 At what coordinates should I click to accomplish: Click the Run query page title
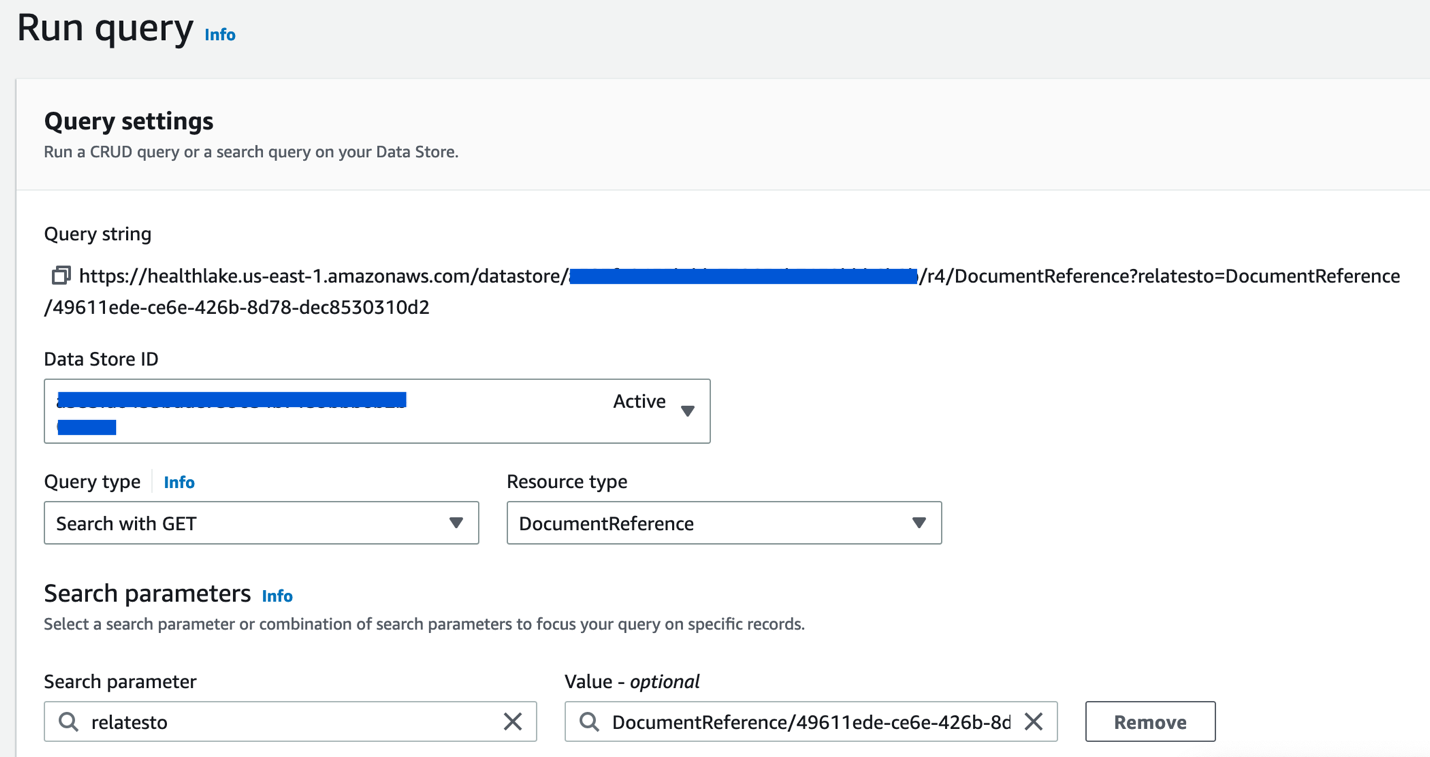[105, 27]
